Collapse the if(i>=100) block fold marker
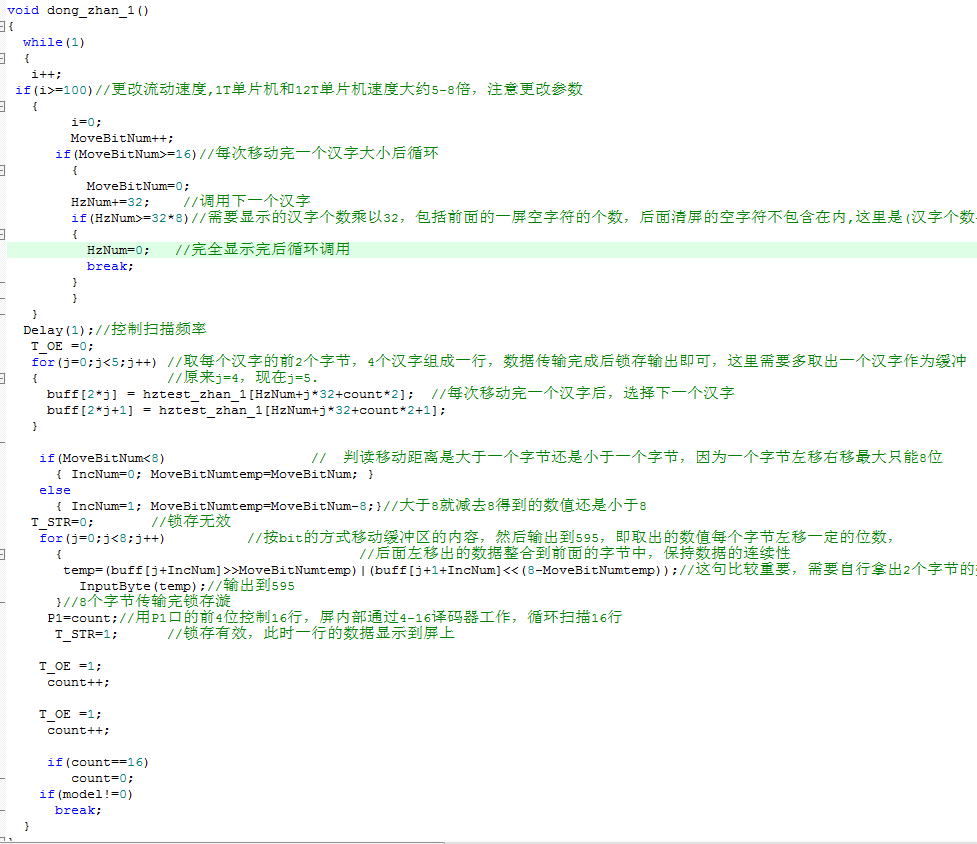 [2, 106]
